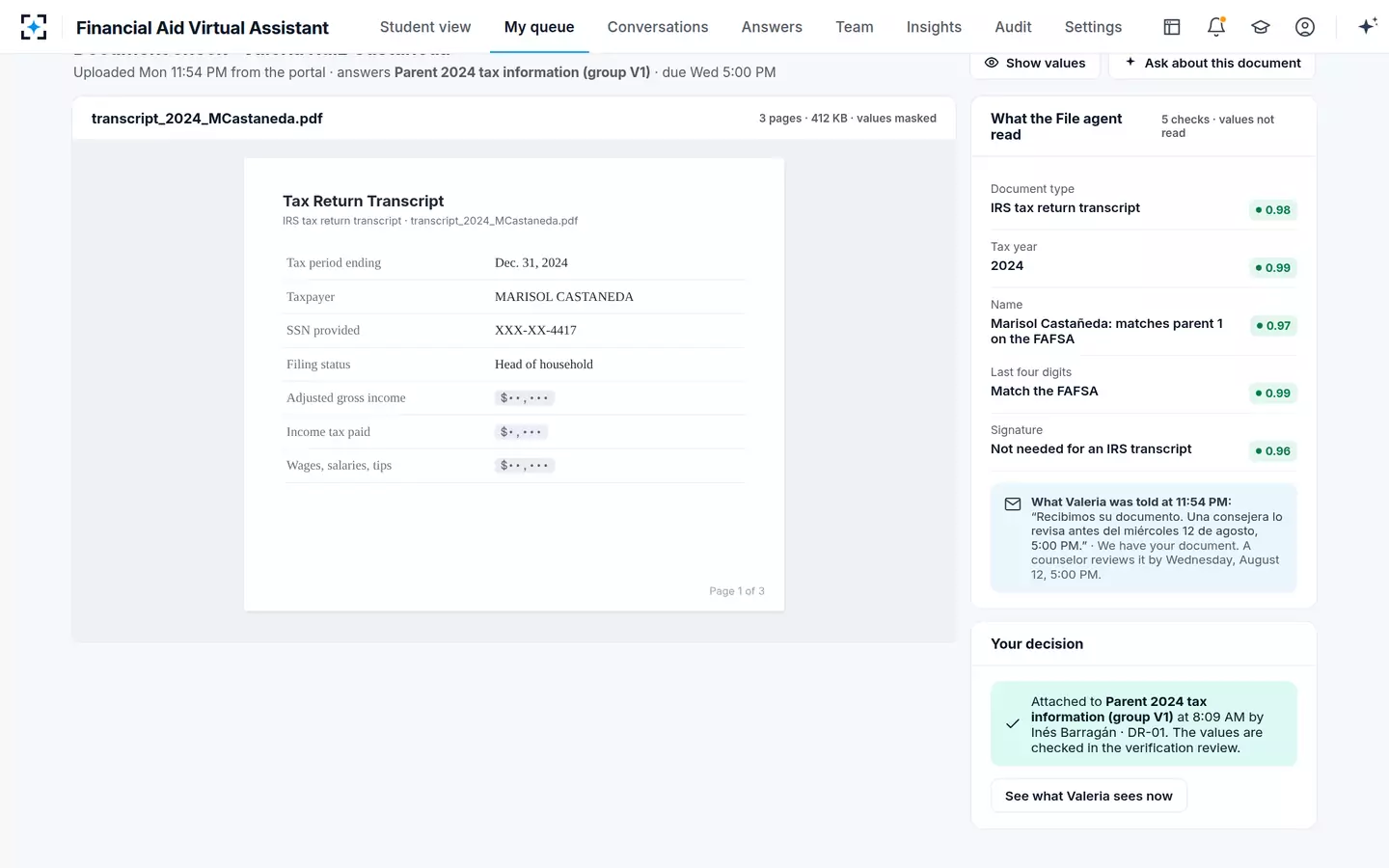Click the taxpayer name MARISOL CASTANEDA
Image resolution: width=1389 pixels, height=868 pixels.
click(564, 297)
